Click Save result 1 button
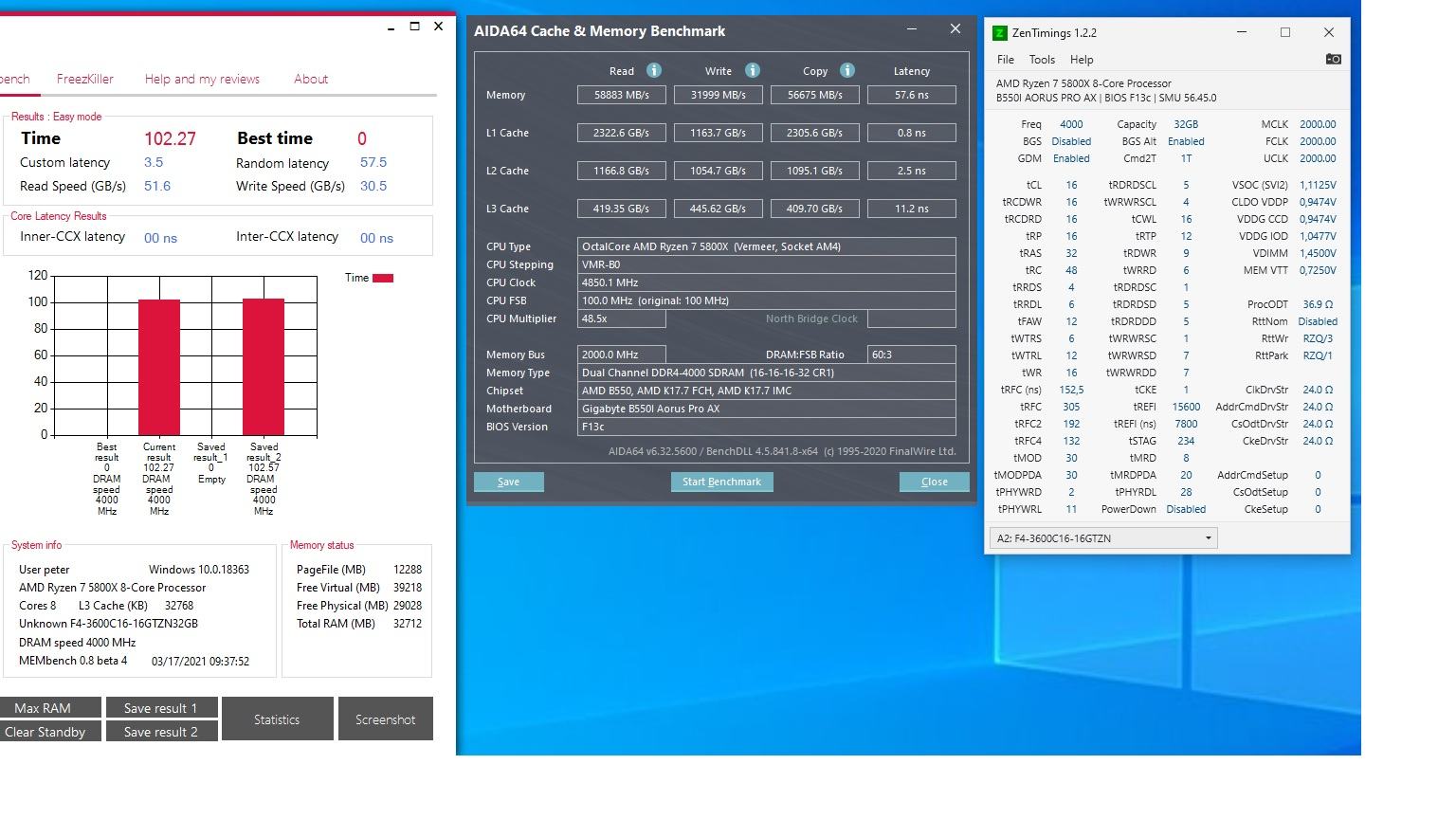Viewport: 1456px width, 819px height. (x=161, y=708)
